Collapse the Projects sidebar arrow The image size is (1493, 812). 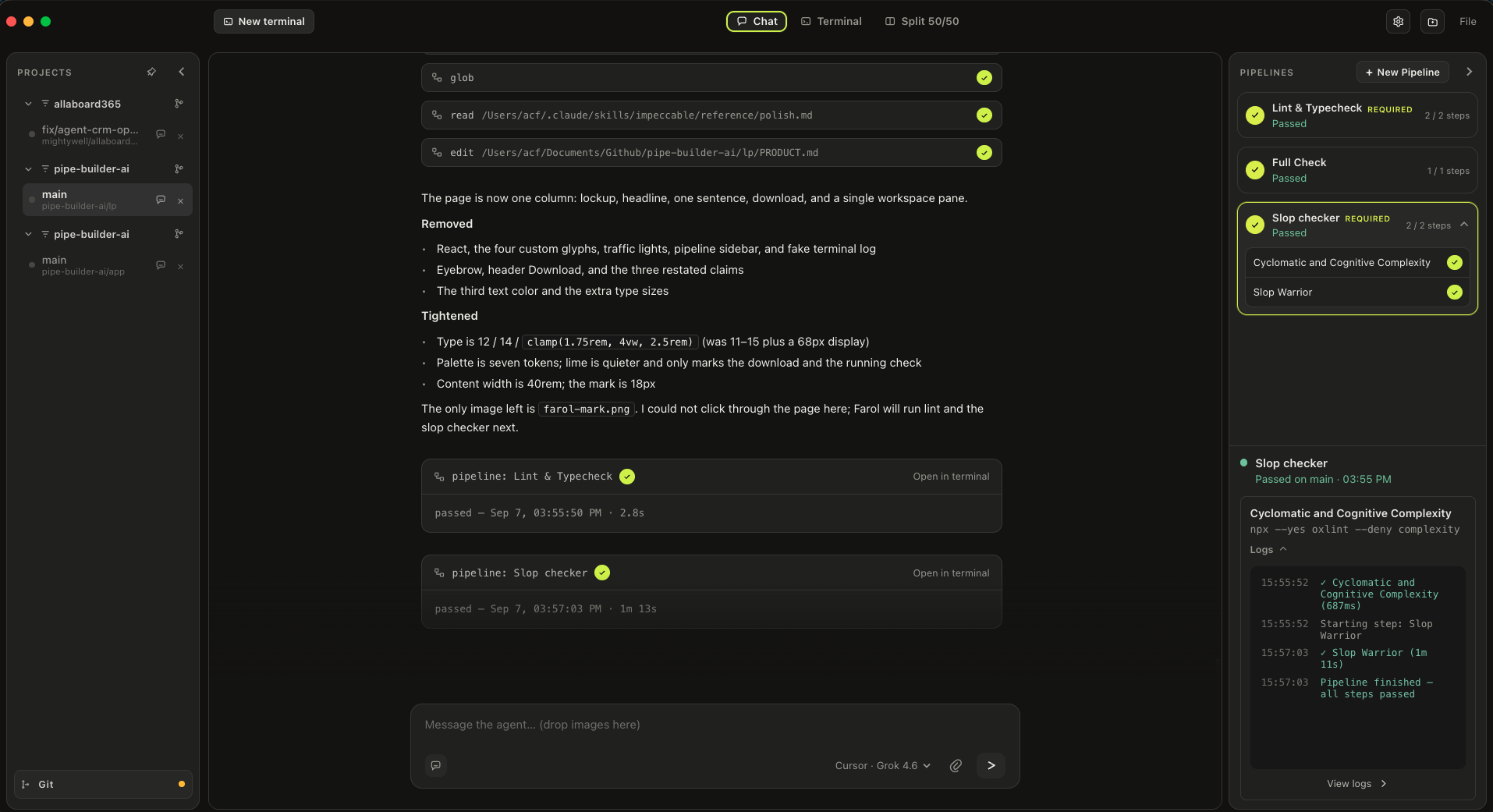pyautogui.click(x=182, y=72)
